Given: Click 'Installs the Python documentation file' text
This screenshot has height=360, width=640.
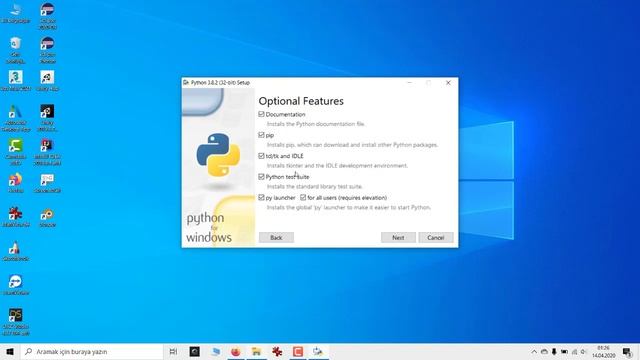Looking at the screenshot, I should pyautogui.click(x=316, y=124).
